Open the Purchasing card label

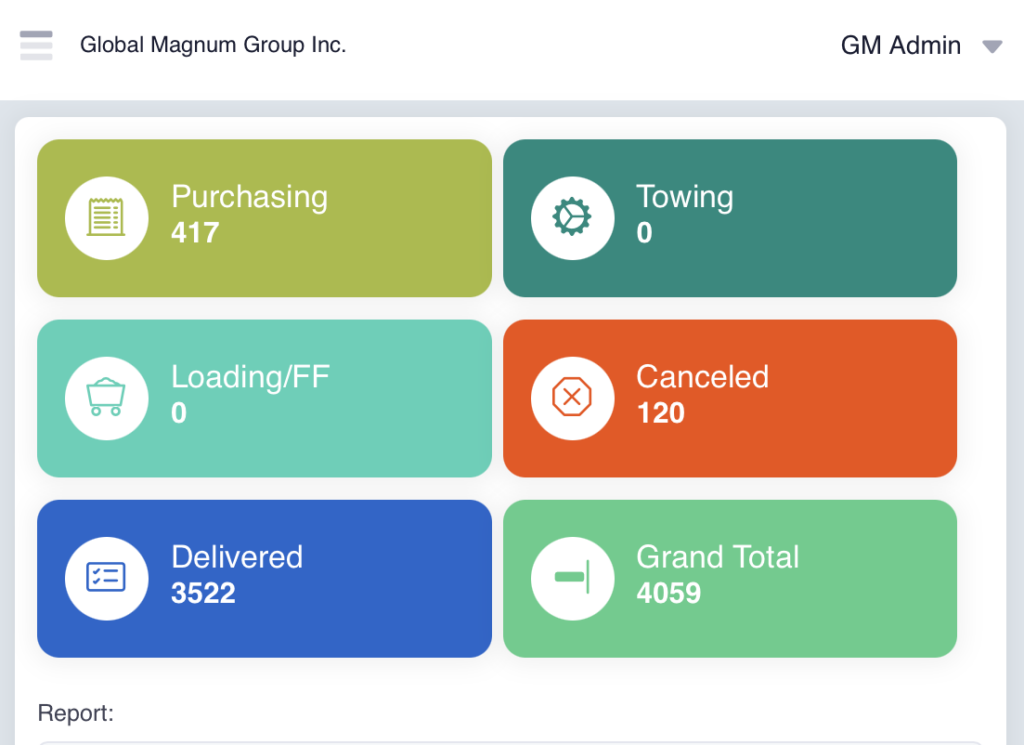[x=249, y=197]
